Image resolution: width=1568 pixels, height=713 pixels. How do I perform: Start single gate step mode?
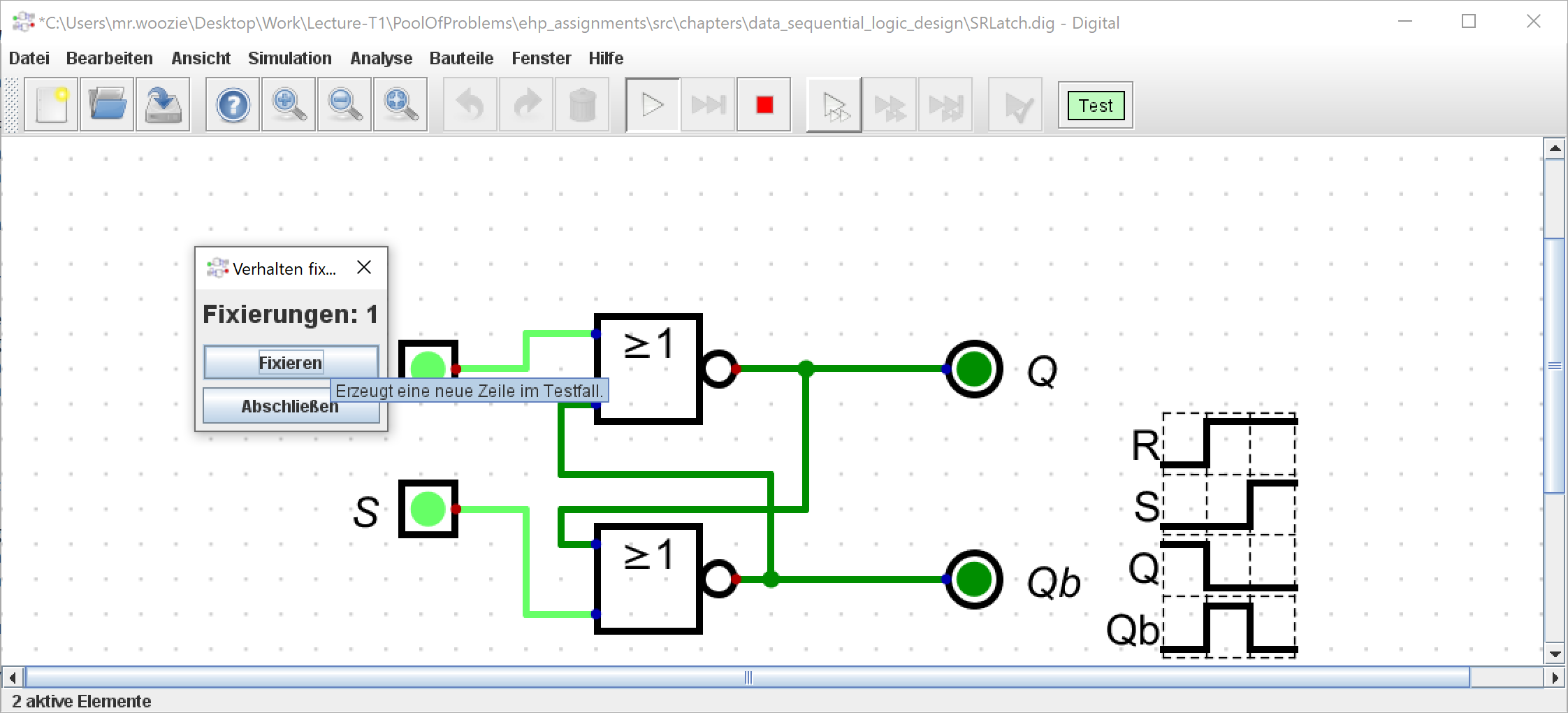834,105
